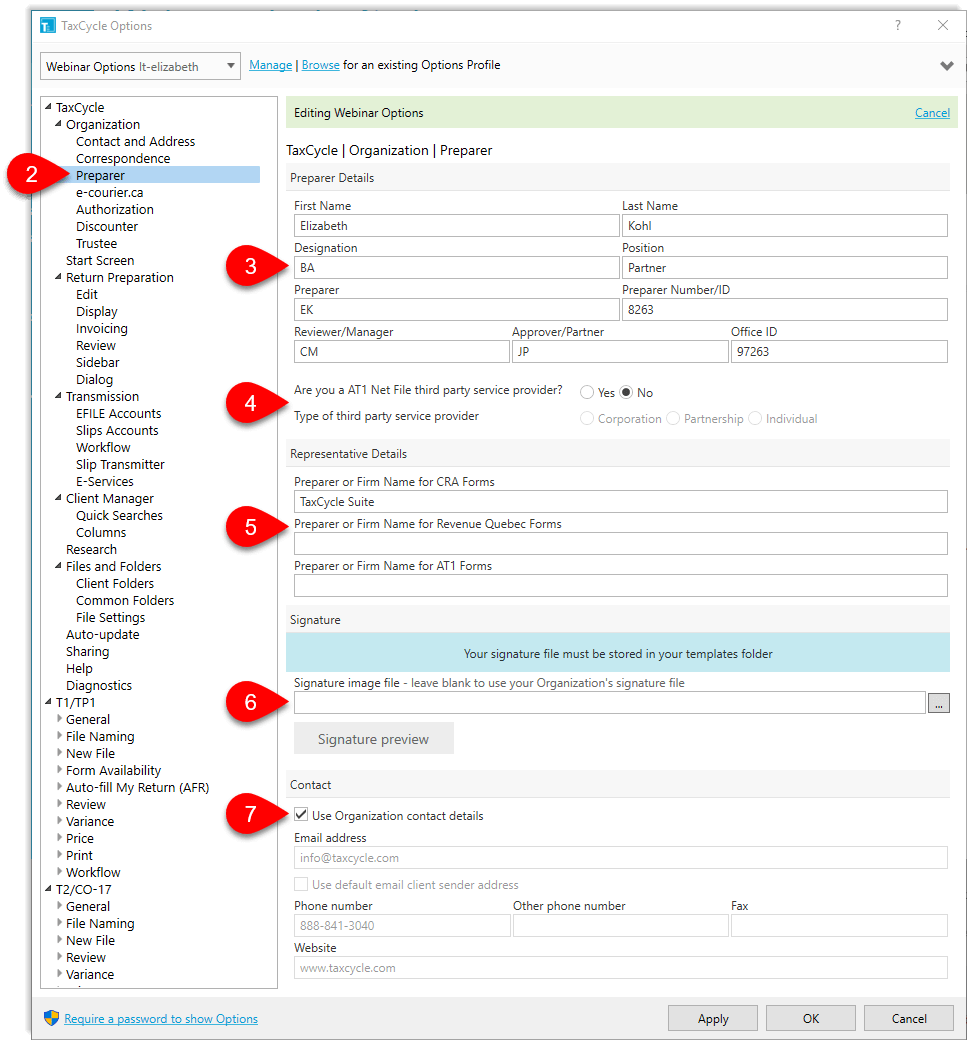Close the TaxCycle Options window
Image resolution: width=967 pixels, height=1040 pixels.
coord(942,25)
